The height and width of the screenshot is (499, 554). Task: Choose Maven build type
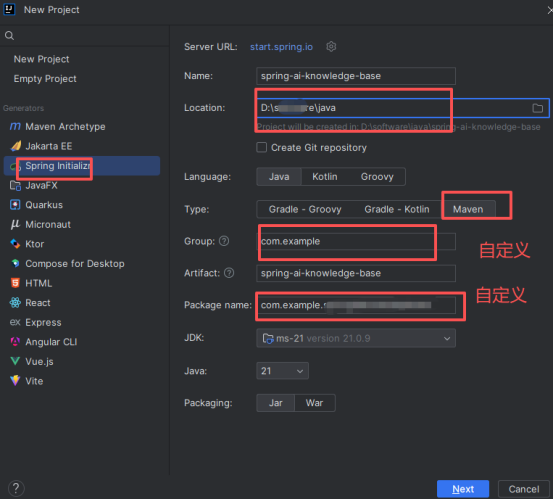[x=468, y=209]
